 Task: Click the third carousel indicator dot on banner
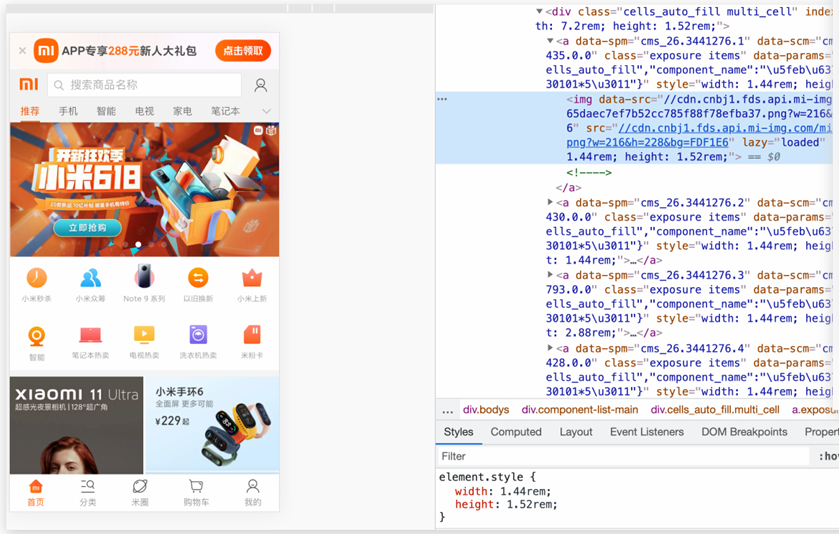coord(151,245)
